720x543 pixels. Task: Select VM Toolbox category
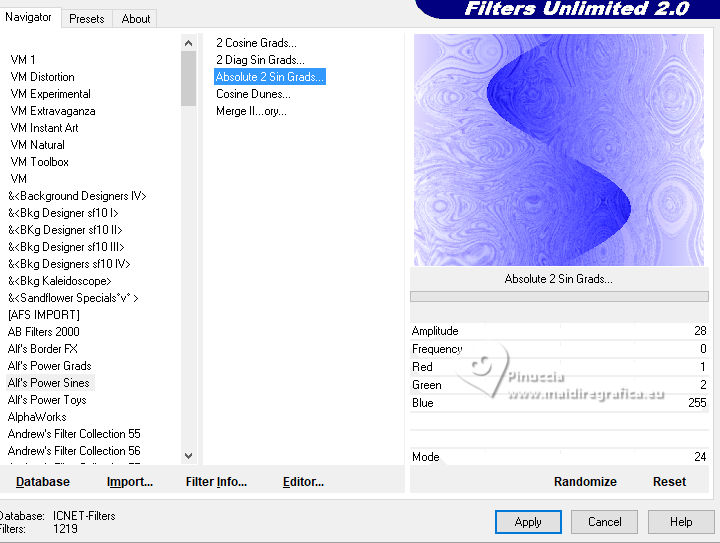tap(39, 162)
